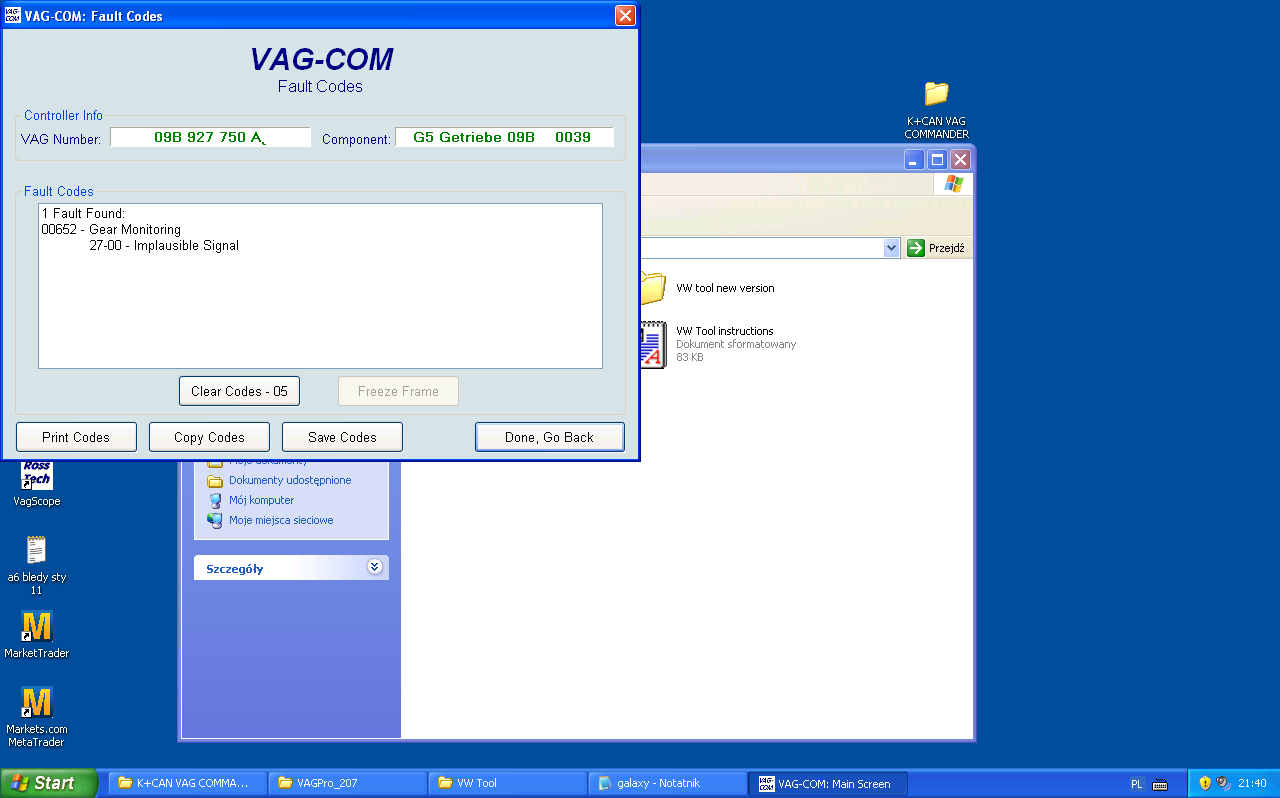The height and width of the screenshot is (798, 1280).
Task: Click the Print Codes button
Action: pos(76,437)
